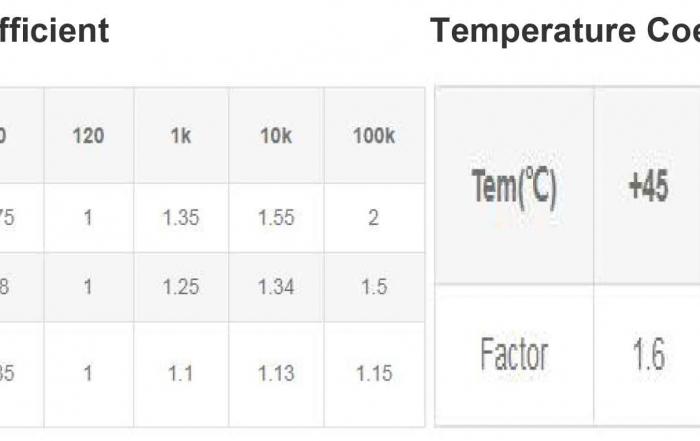
Task: Click the 10k column header
Action: point(276,136)
